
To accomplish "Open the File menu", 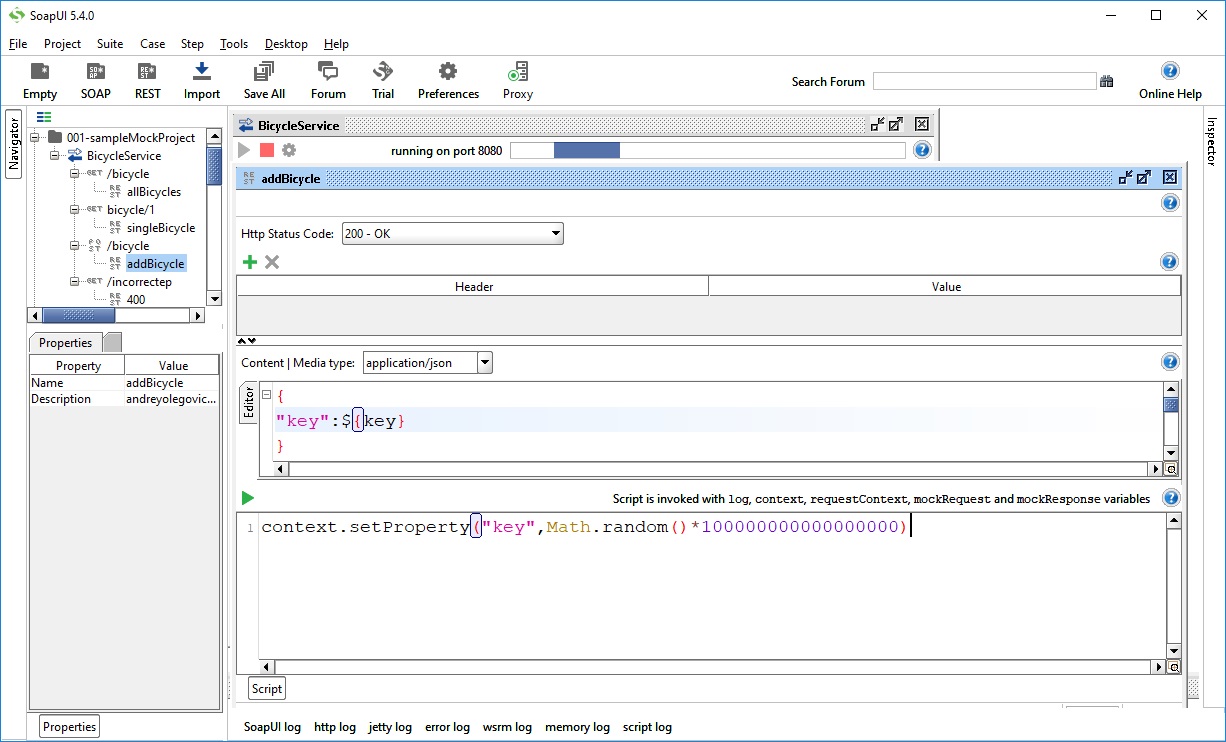I will coord(18,44).
